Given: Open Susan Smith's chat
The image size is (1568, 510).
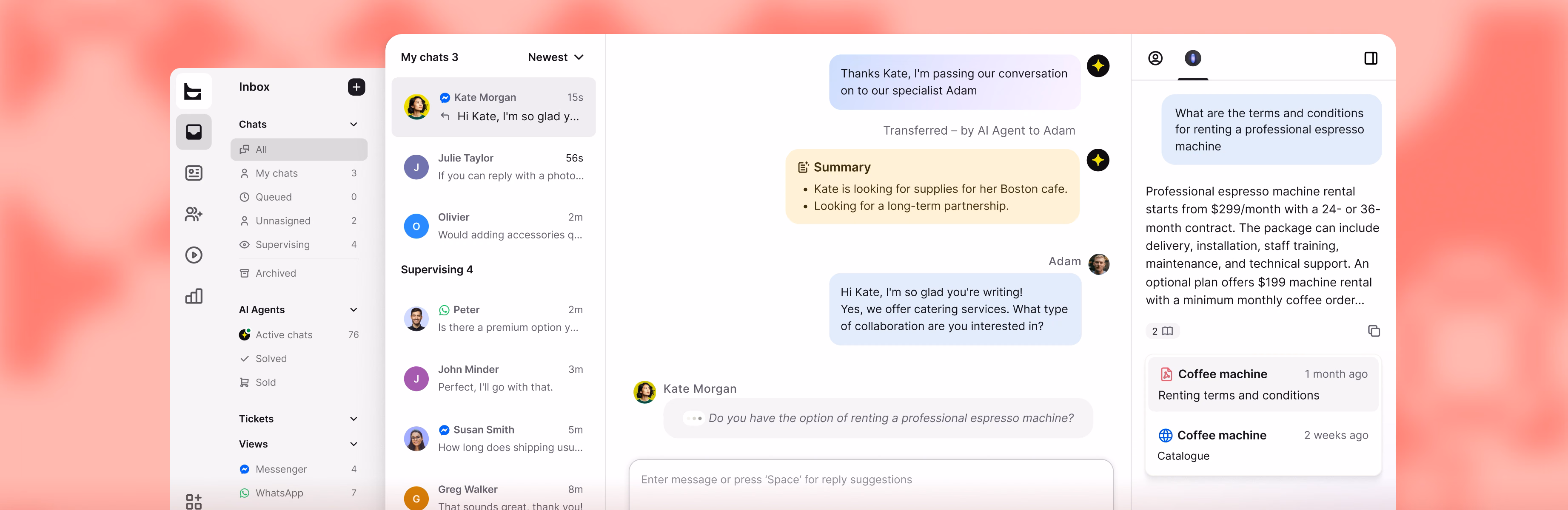Looking at the screenshot, I should 493,438.
